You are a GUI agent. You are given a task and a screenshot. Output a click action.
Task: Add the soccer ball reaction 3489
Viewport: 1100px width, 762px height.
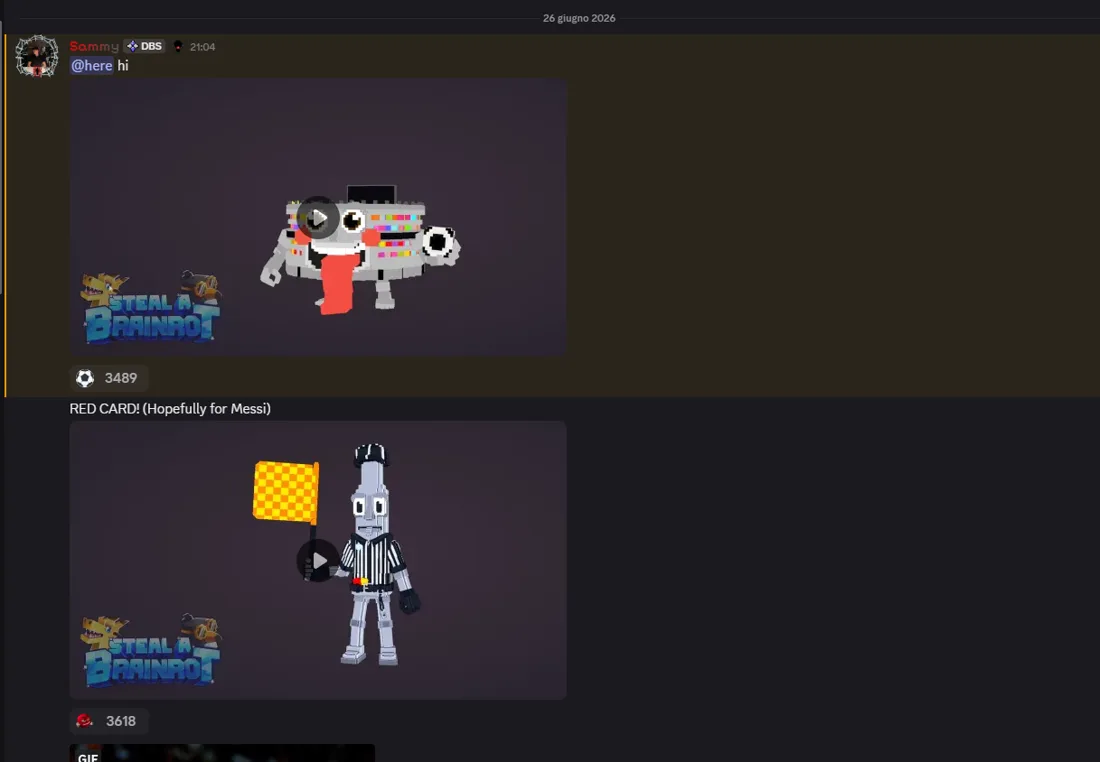[108, 378]
